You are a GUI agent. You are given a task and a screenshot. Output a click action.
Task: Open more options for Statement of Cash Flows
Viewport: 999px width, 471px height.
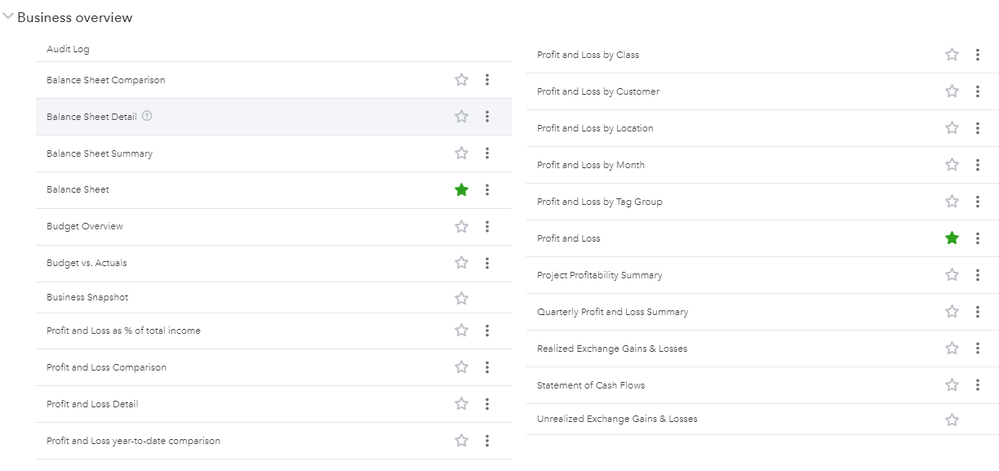tap(977, 385)
